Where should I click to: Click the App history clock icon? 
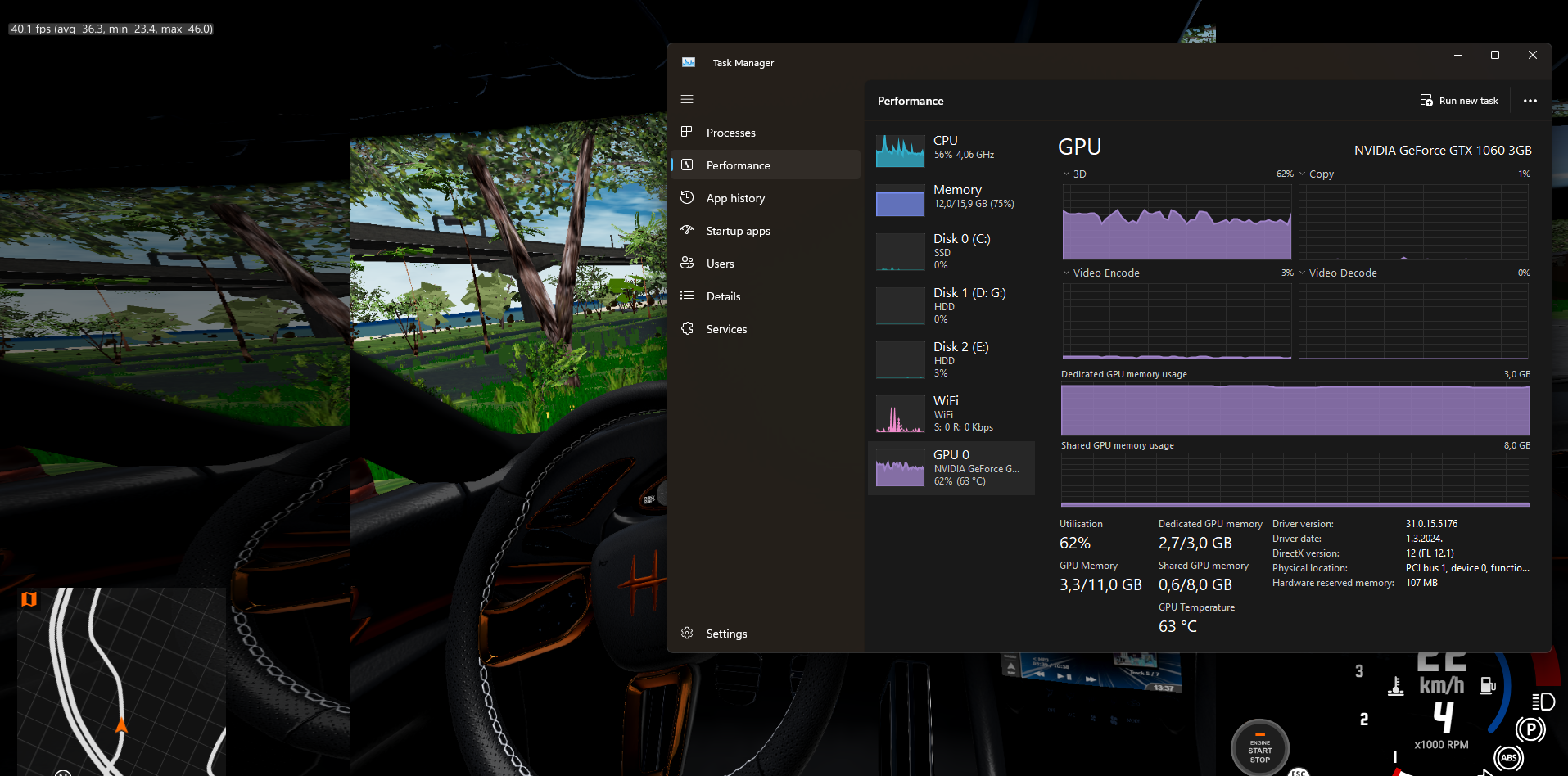pos(687,197)
